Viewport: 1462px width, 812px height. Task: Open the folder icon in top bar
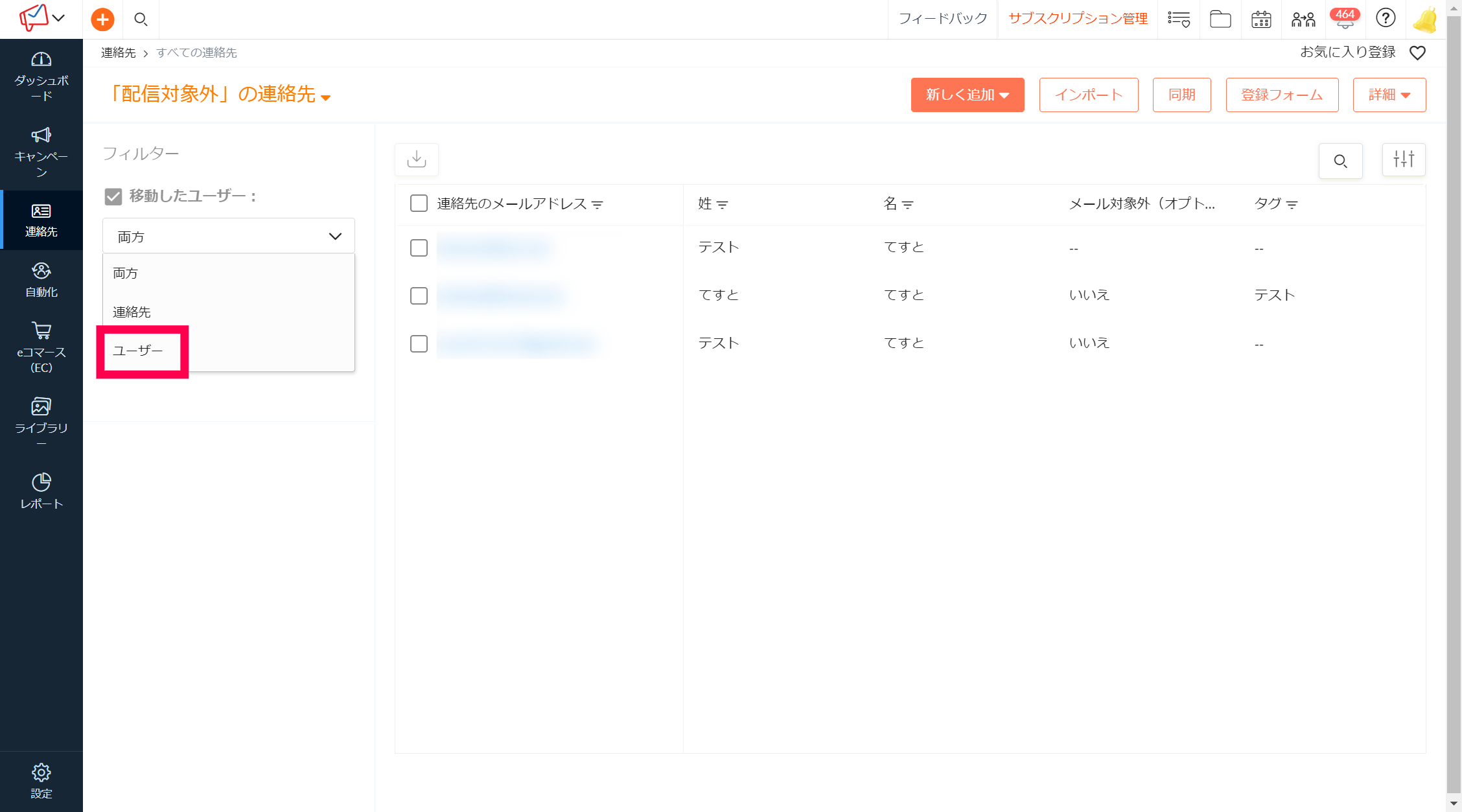click(1220, 19)
